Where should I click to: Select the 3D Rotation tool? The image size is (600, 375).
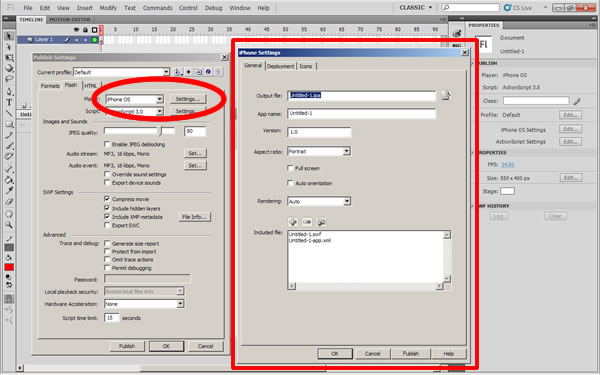tap(9, 68)
